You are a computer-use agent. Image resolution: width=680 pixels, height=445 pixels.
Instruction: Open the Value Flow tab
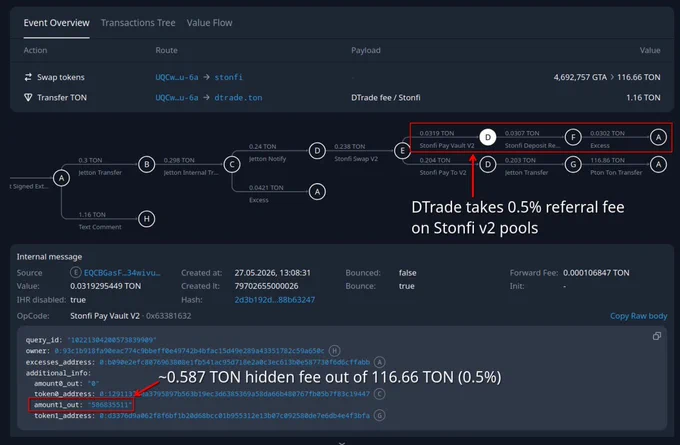pyautogui.click(x=209, y=23)
